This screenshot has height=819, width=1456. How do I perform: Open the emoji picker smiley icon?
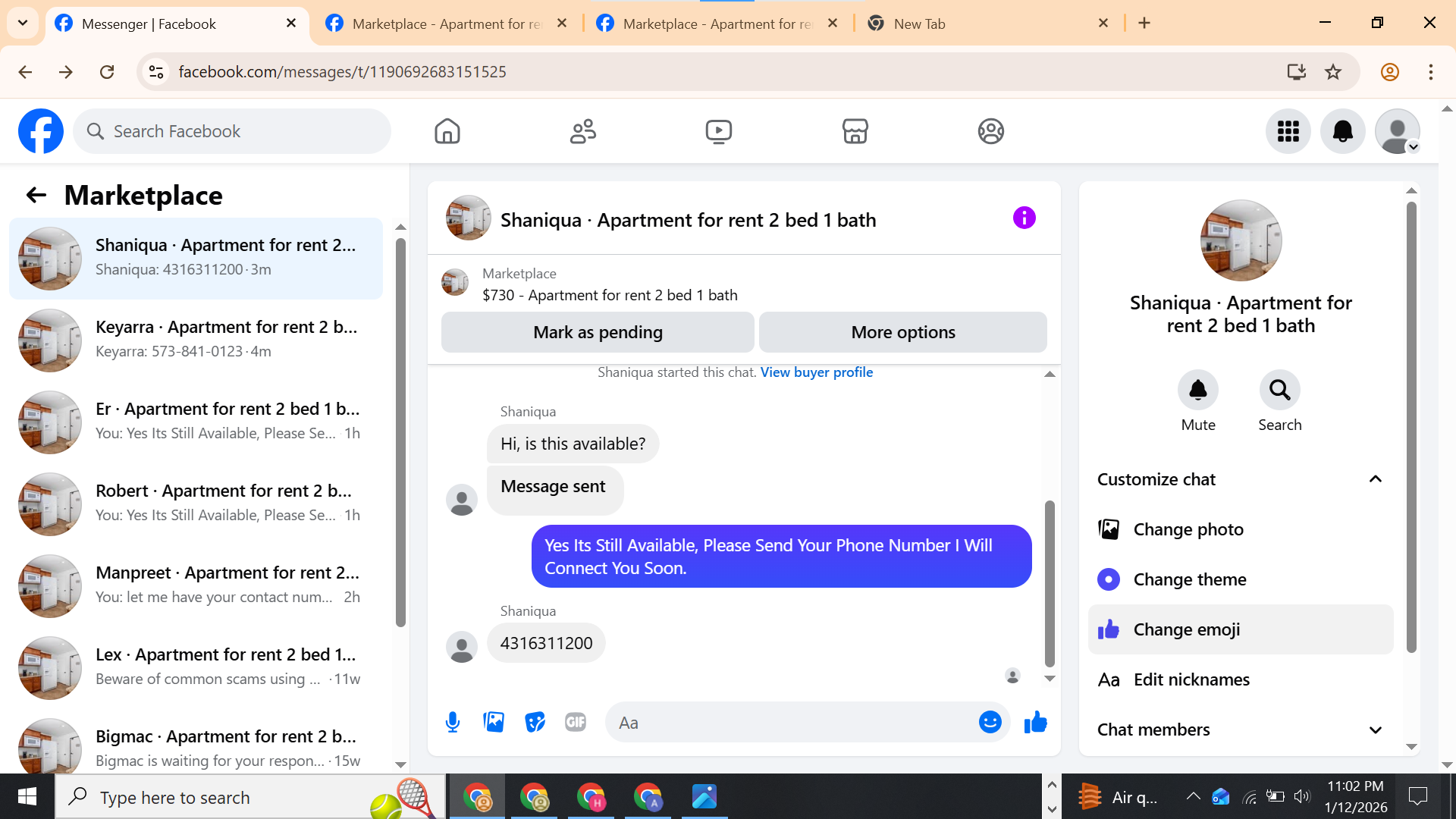click(x=990, y=722)
